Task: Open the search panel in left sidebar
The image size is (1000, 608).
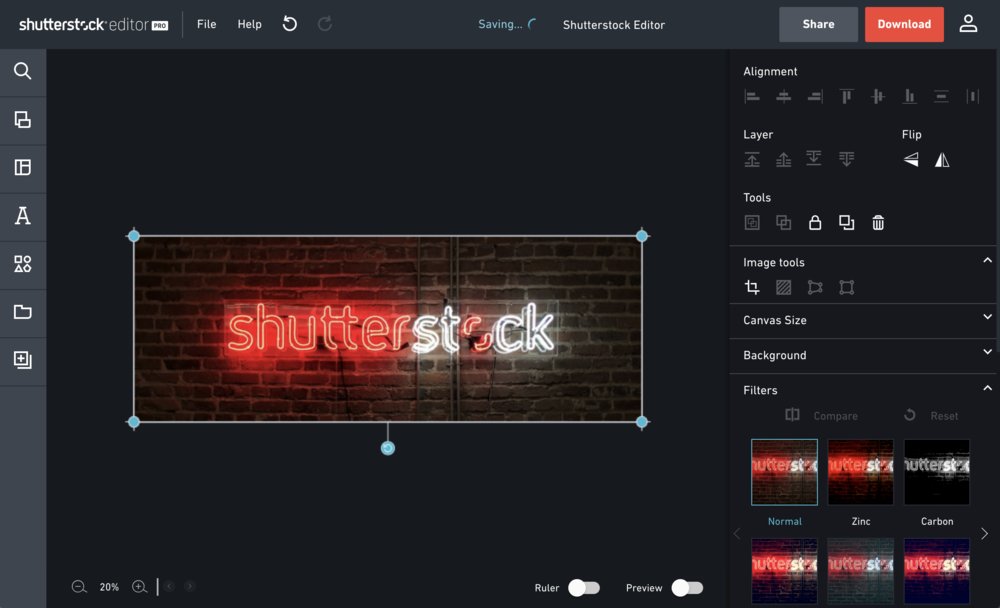Action: click(22, 71)
